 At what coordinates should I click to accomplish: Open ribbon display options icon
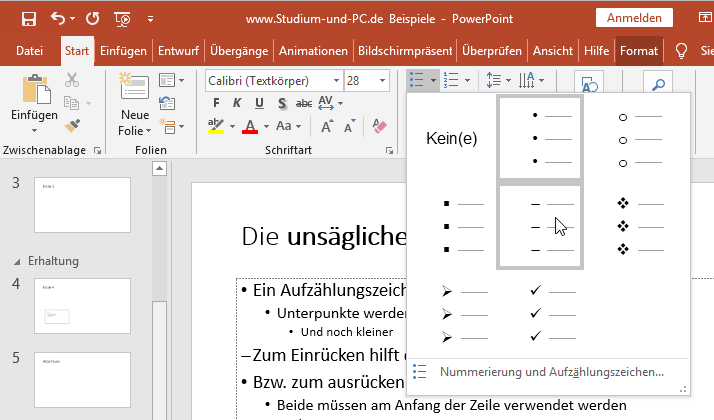tap(704, 18)
